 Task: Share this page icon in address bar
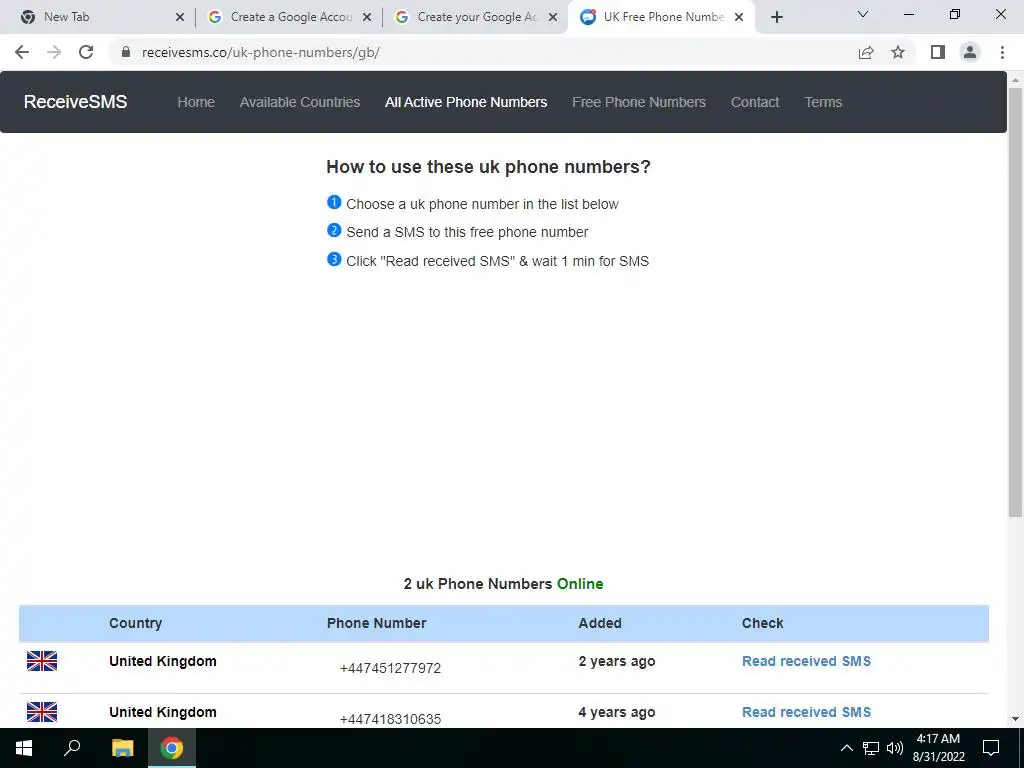click(x=866, y=52)
